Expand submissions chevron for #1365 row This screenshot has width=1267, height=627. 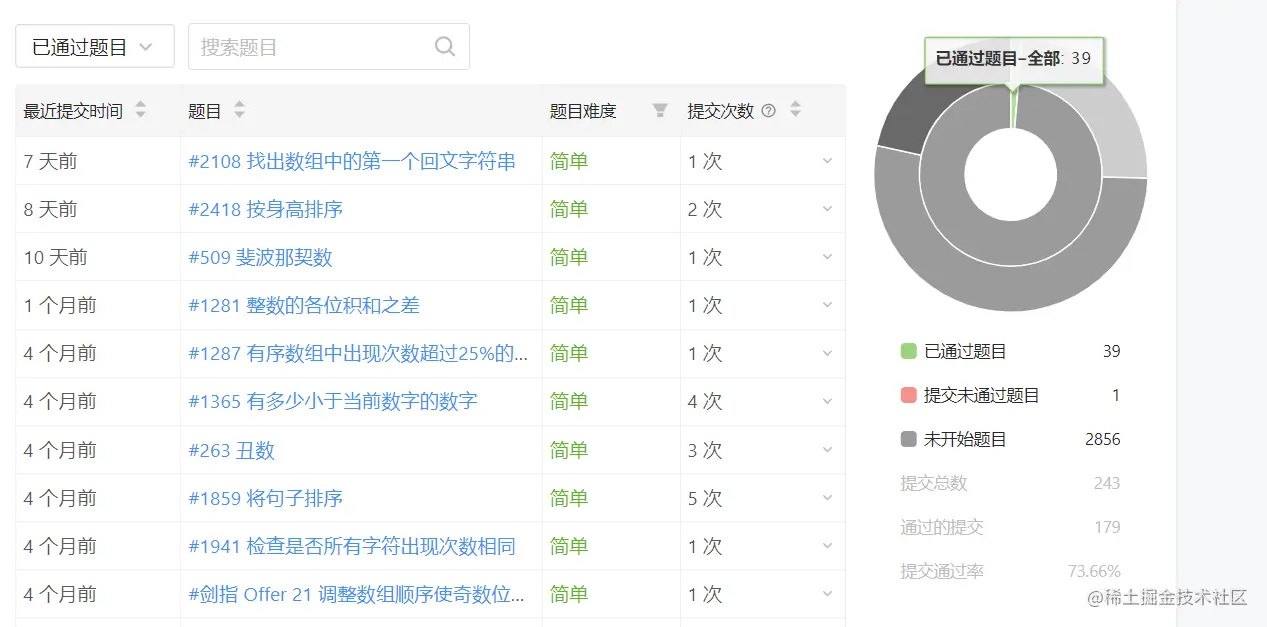(827, 401)
